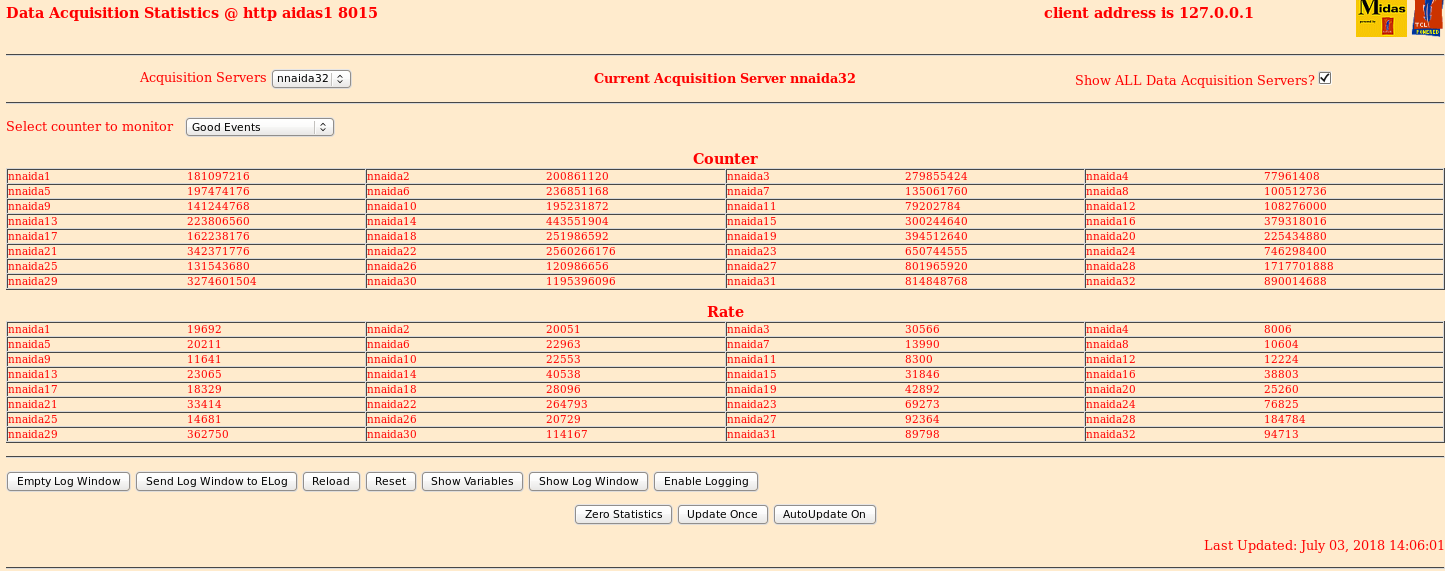Select counter value 200861120 for nnaida2

pyautogui.click(x=577, y=176)
